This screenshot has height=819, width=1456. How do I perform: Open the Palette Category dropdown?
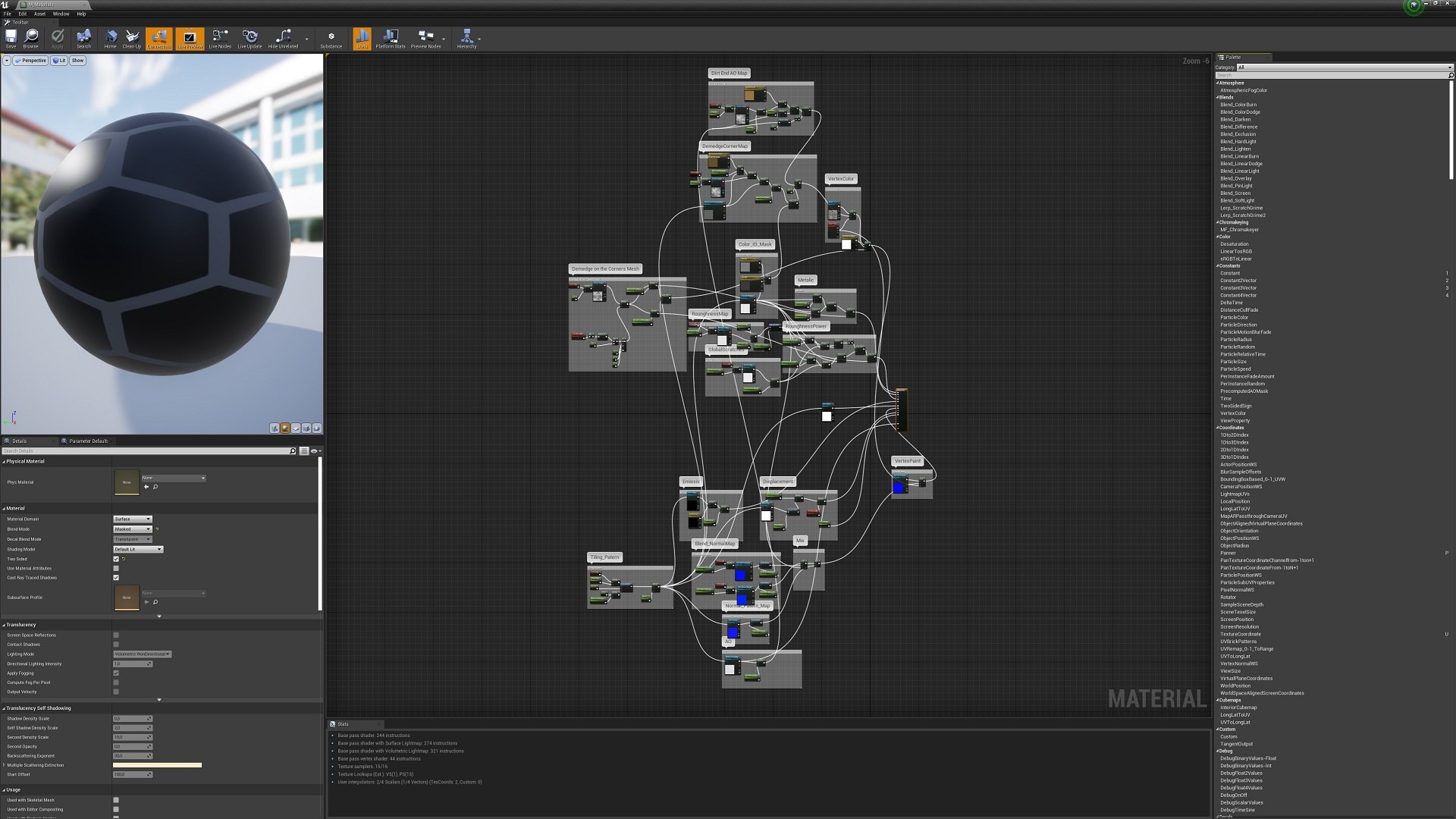click(1344, 67)
